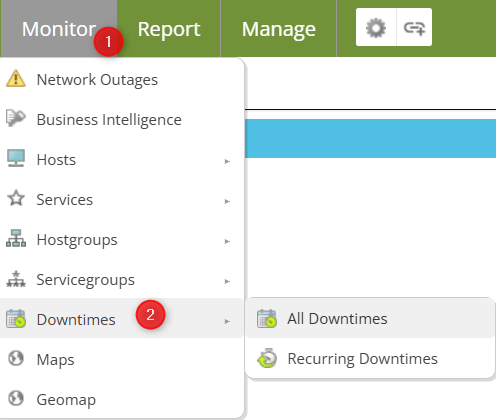Click the Recurring Downtimes clock icon

tap(267, 358)
